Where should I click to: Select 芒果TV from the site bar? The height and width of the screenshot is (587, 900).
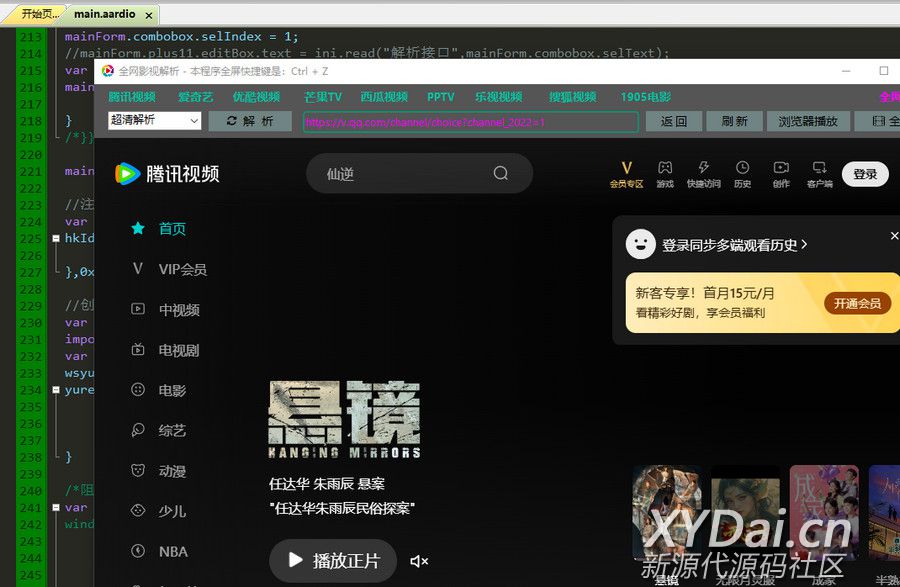point(323,97)
